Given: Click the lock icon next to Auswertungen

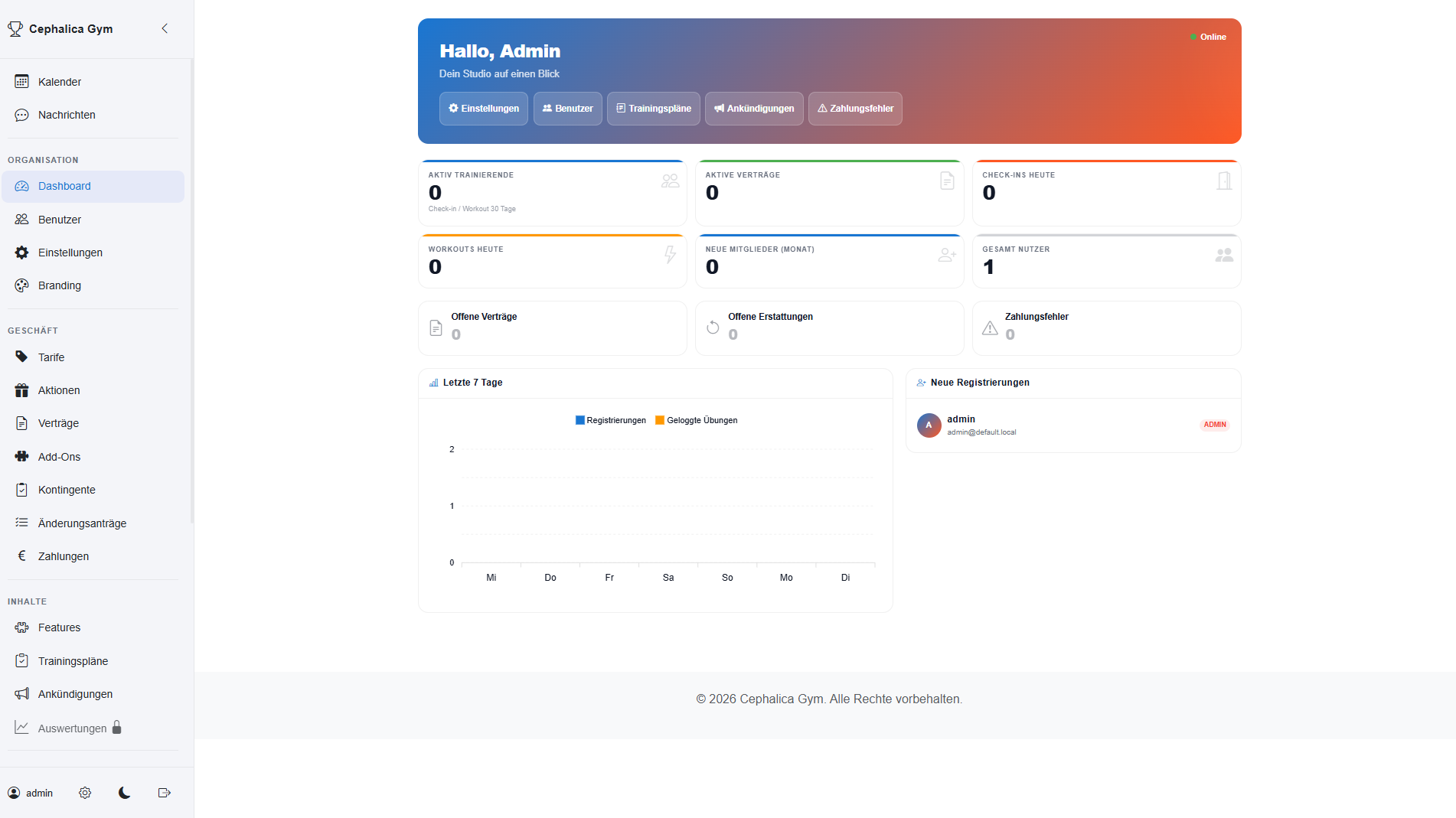Looking at the screenshot, I should 117,727.
